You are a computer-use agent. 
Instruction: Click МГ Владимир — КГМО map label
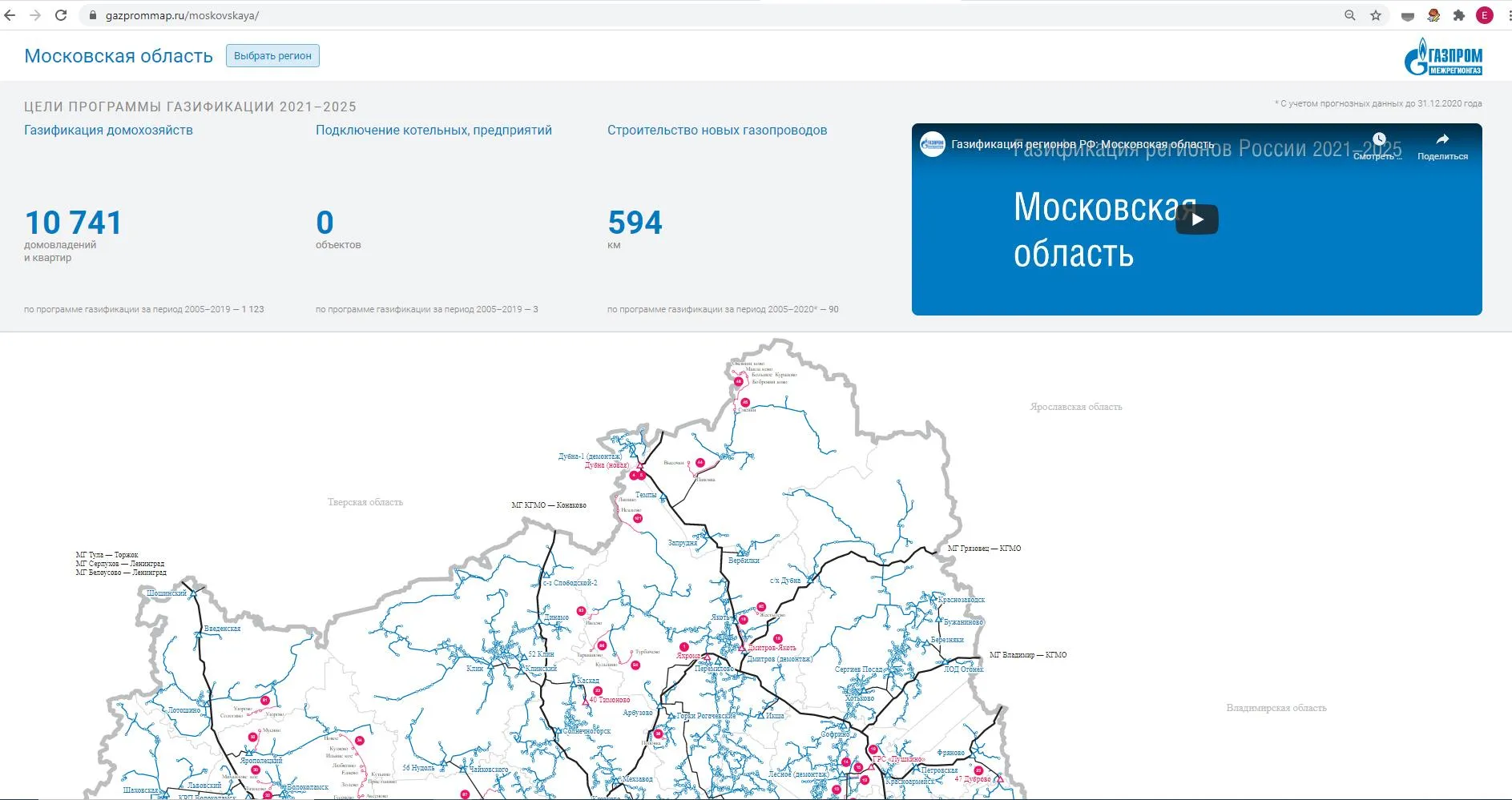(1028, 655)
